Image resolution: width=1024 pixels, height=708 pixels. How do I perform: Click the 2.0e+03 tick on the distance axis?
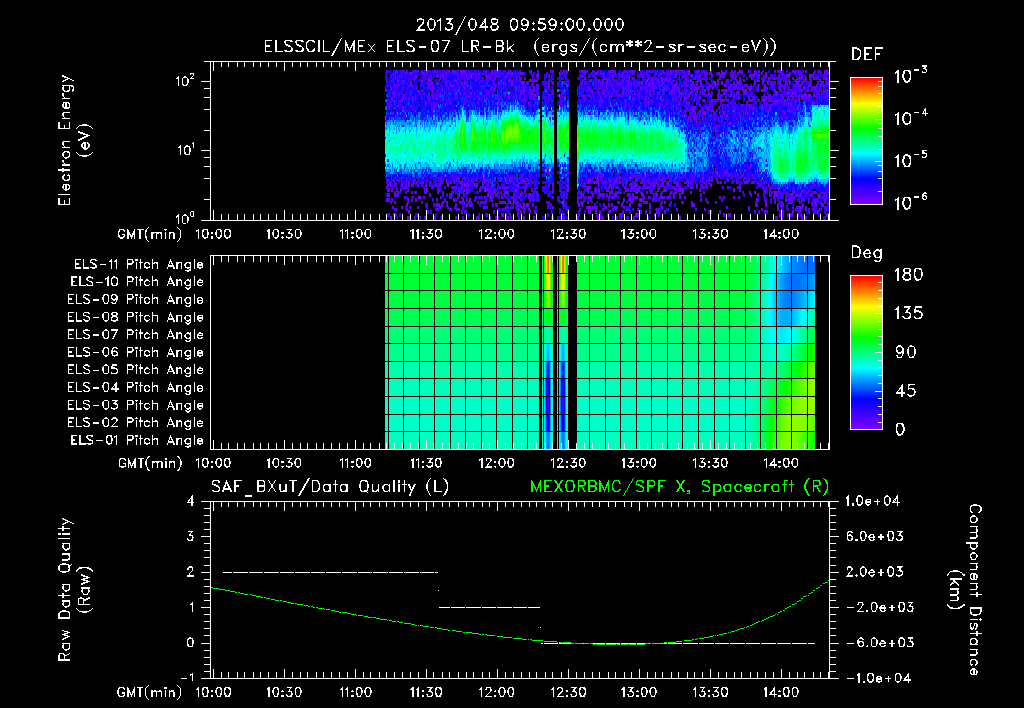pos(875,571)
